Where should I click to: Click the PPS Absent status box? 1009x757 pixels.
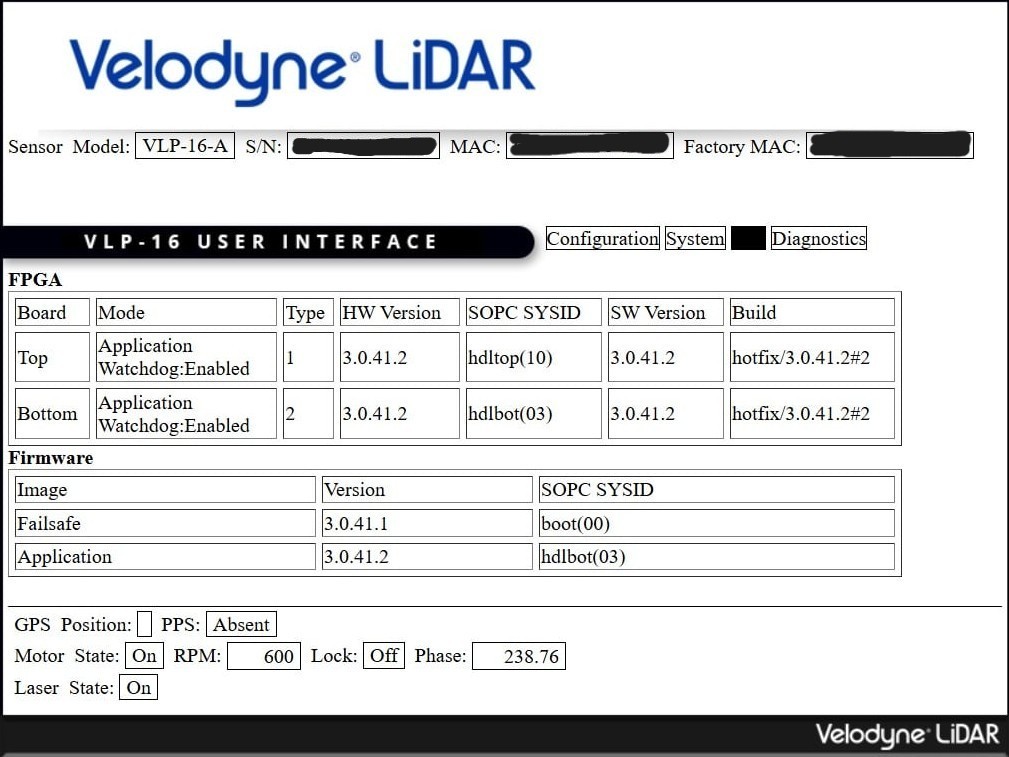(241, 624)
